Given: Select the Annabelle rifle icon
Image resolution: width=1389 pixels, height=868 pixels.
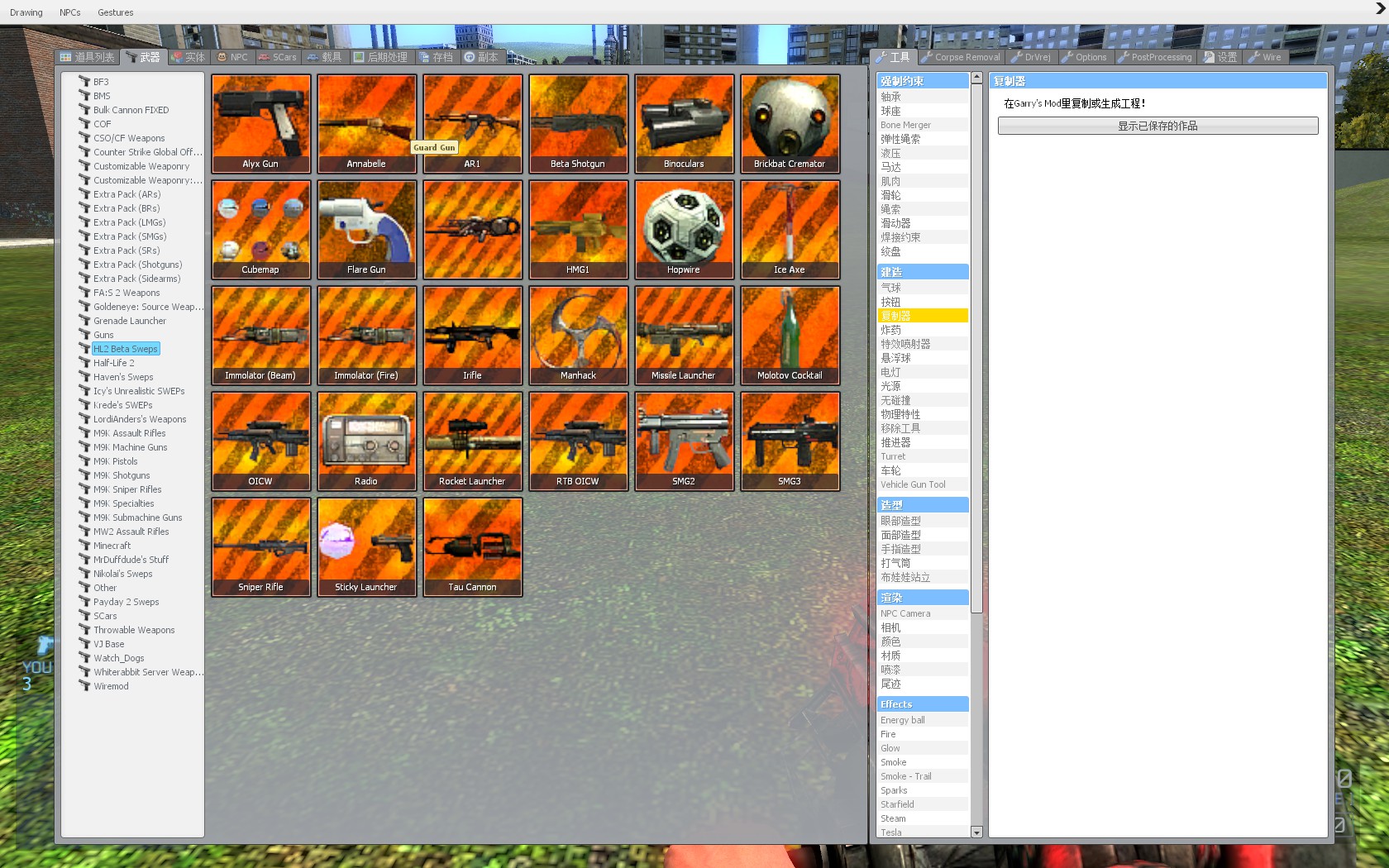Looking at the screenshot, I should pyautogui.click(x=366, y=124).
